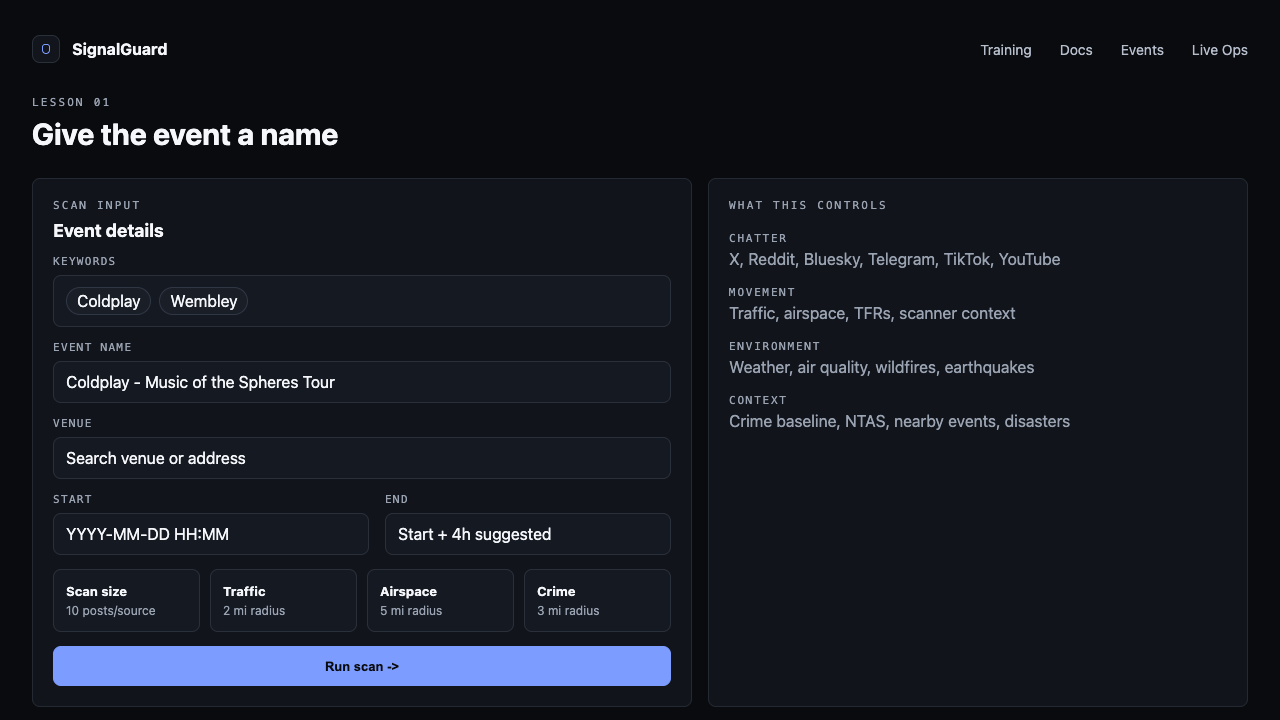Screen dimensions: 1280x720
Task: Click 'X, Reddit, Bluesky, Telegram, TikTok, YouTube' text
Action: tap(895, 259)
